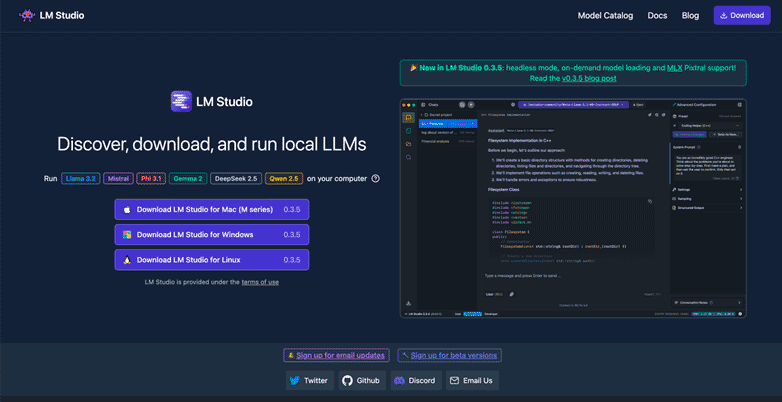Open the Discord link

point(415,381)
